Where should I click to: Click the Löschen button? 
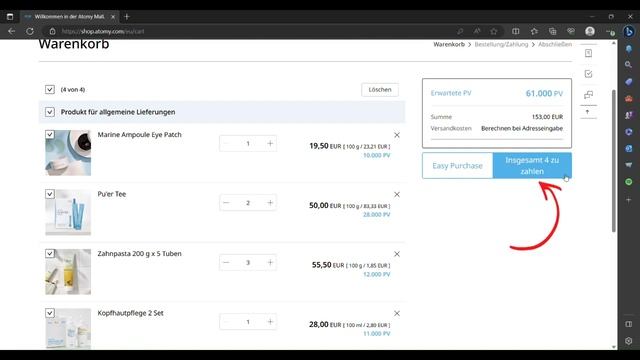click(x=380, y=90)
